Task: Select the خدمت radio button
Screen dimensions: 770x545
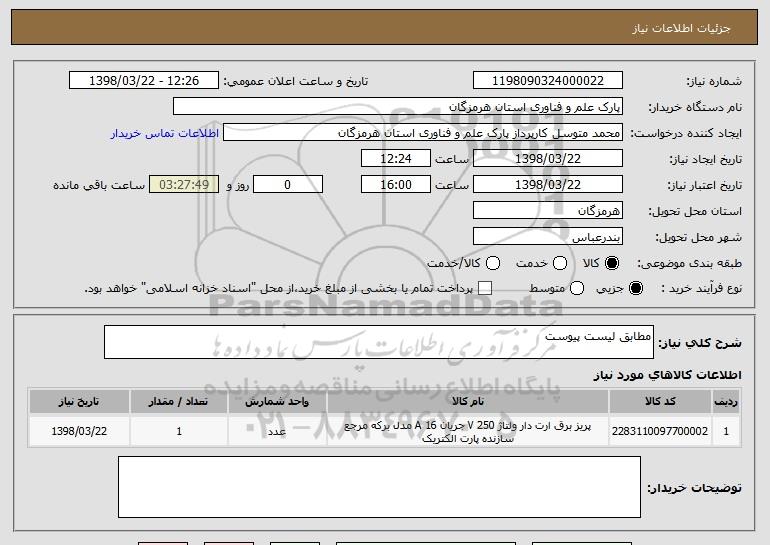Action: pos(560,263)
